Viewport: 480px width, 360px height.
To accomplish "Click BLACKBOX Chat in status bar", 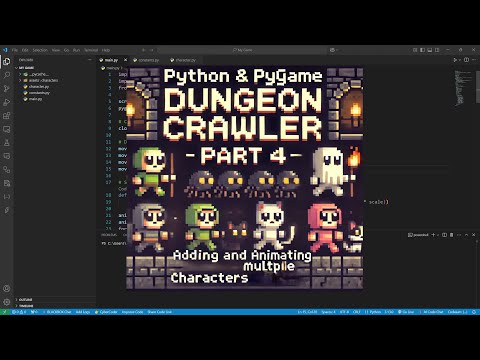I will pyautogui.click(x=57, y=312).
